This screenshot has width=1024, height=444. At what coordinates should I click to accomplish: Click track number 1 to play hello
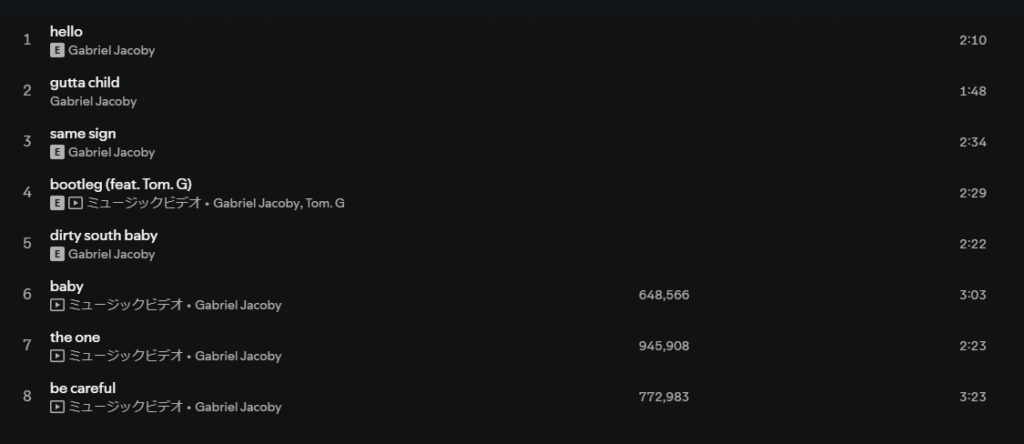tap(27, 40)
